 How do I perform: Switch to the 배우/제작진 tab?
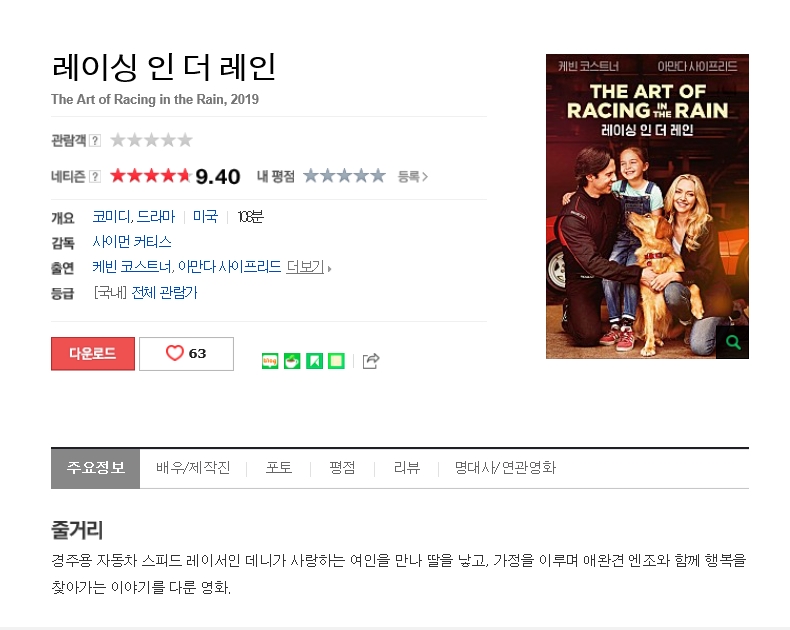click(193, 468)
